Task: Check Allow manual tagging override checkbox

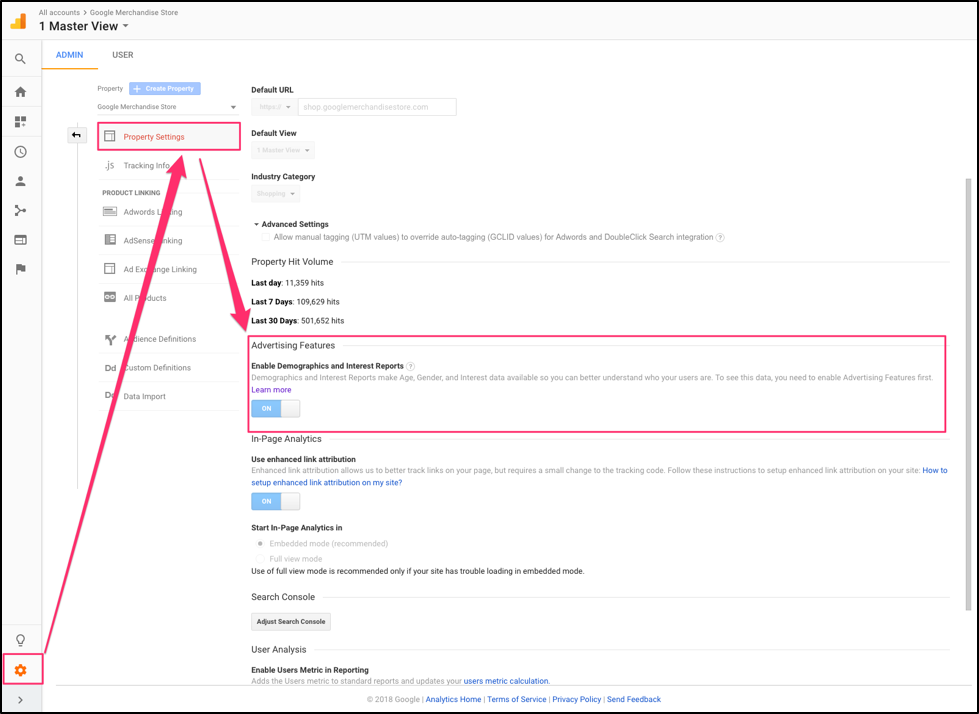Action: pos(266,237)
